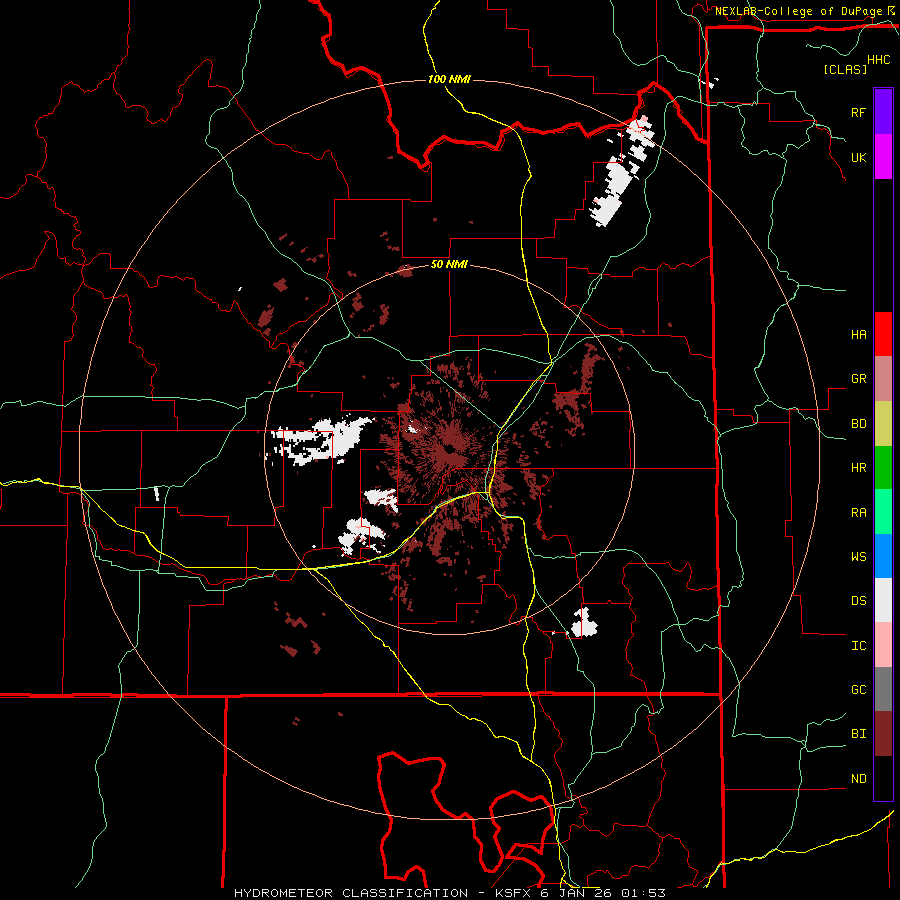900x900 pixels.
Task: Select the GC gray legend swatch
Action: [x=883, y=689]
